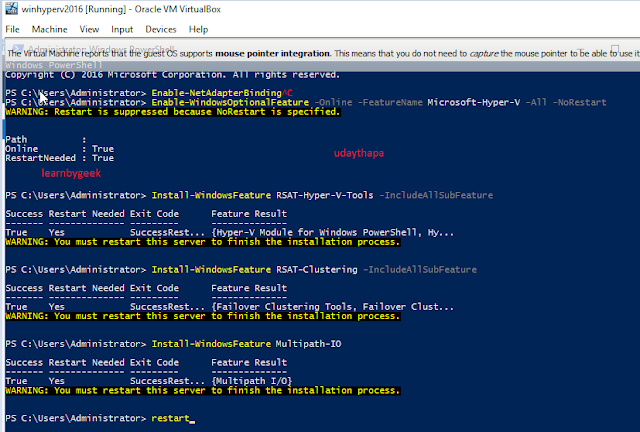Click restart warning below Failover Clustering result
The width and height of the screenshot is (640, 432).
pyautogui.click(x=203, y=316)
